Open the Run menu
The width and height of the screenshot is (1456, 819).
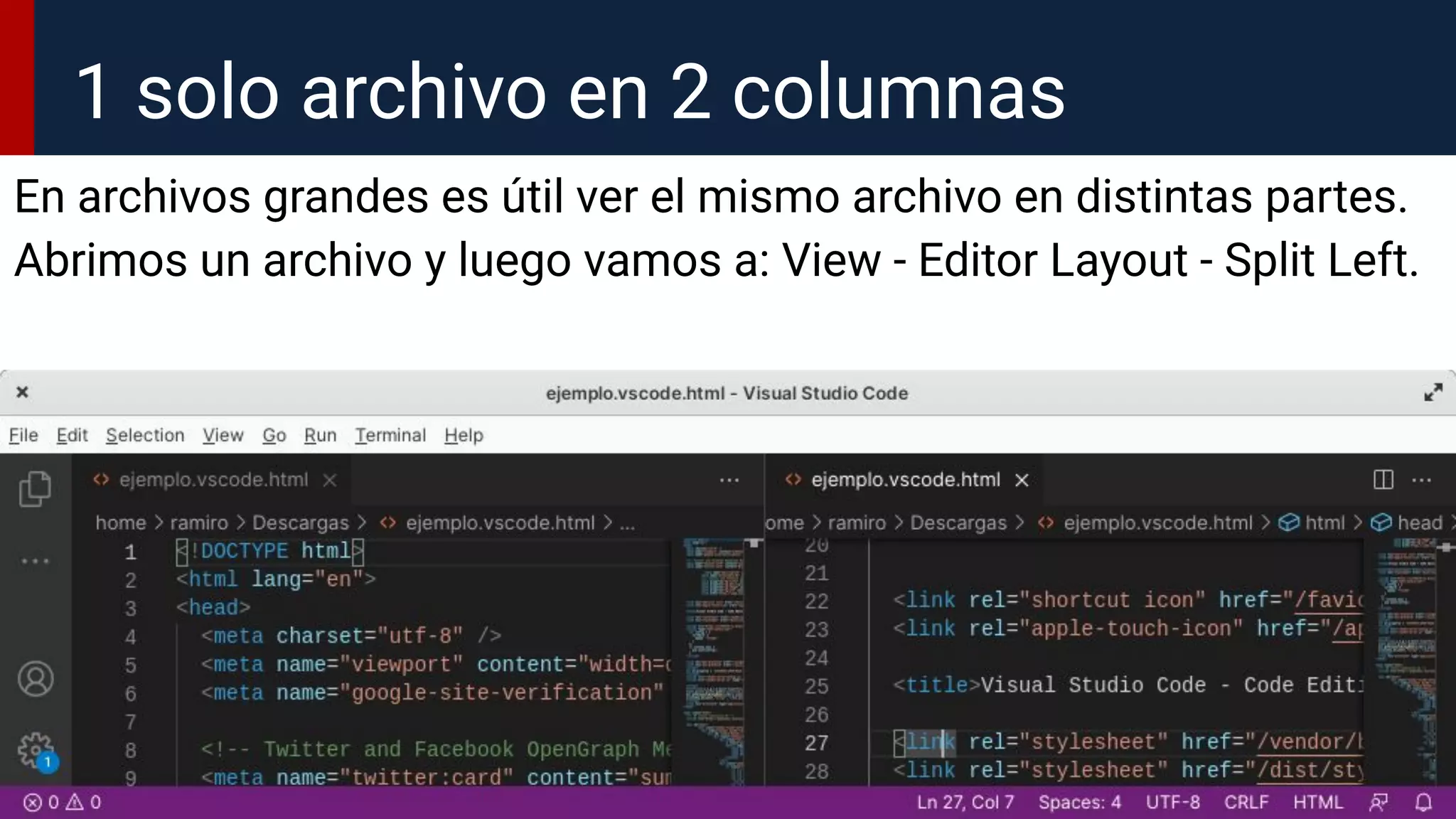[x=320, y=435]
